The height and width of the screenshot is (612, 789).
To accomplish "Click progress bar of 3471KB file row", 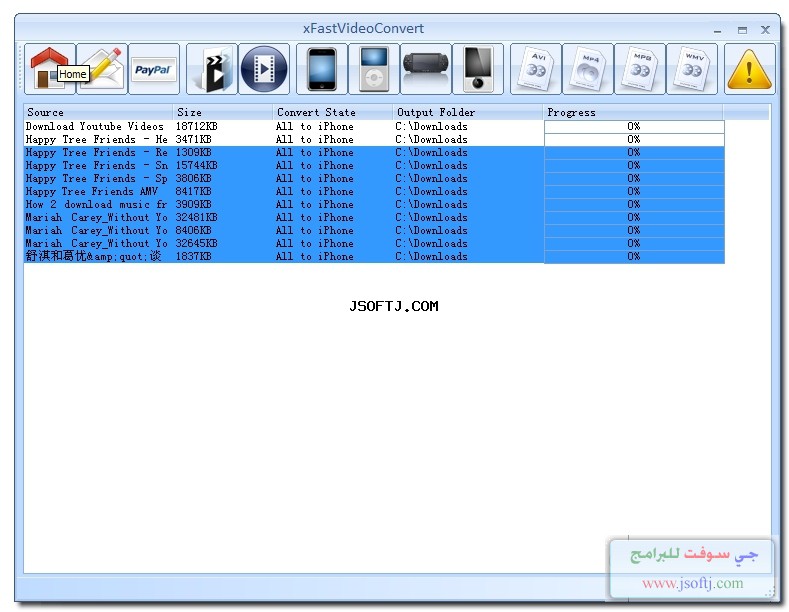I will tap(634, 139).
